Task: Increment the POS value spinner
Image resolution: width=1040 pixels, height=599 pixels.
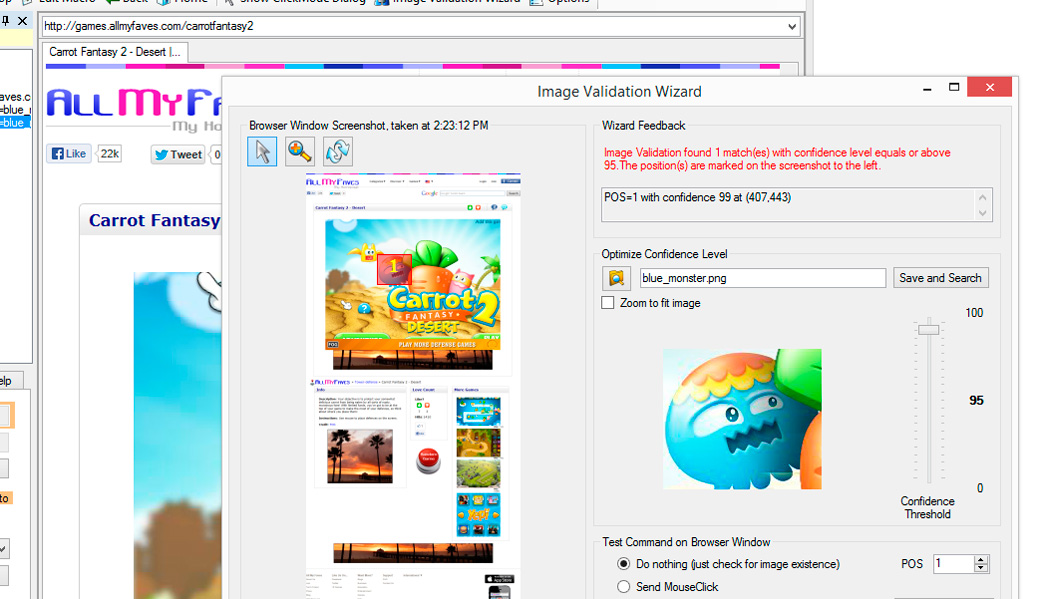Action: tap(981, 560)
